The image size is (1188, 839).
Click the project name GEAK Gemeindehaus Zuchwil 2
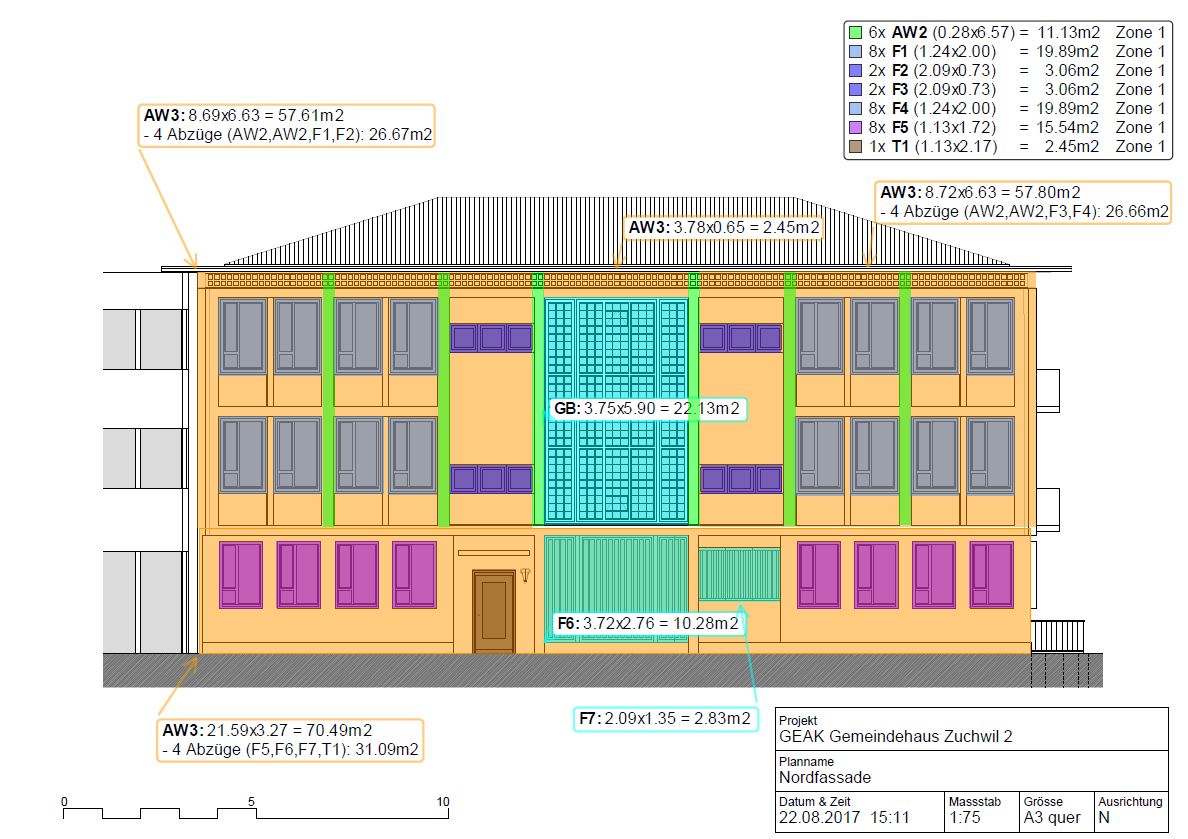click(895, 737)
